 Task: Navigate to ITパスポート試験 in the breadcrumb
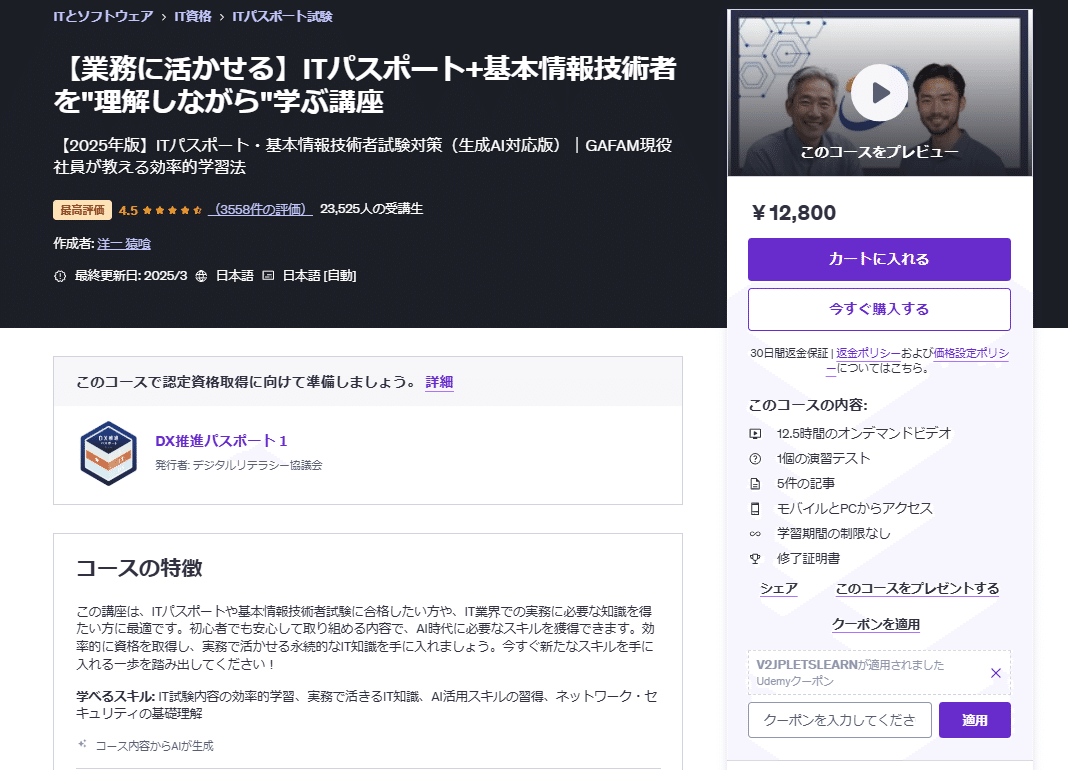[x=281, y=16]
